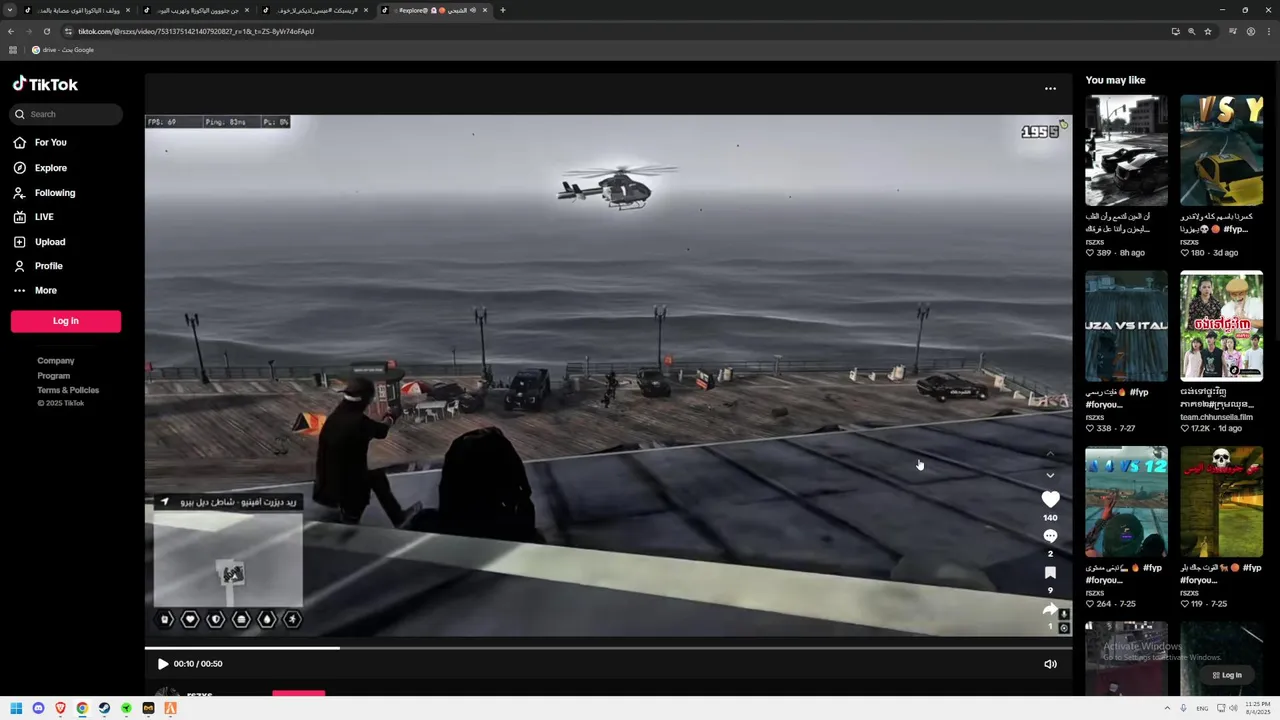Open the Chrome profile avatar

(1251, 31)
